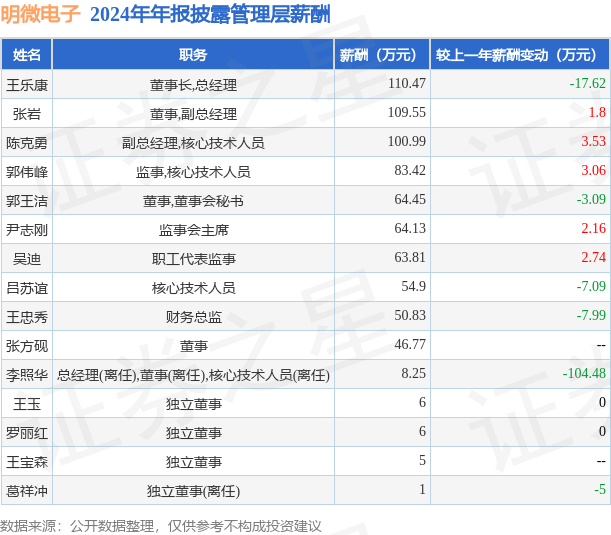
Task: Select the name 陈克勇
Action: click(26, 143)
